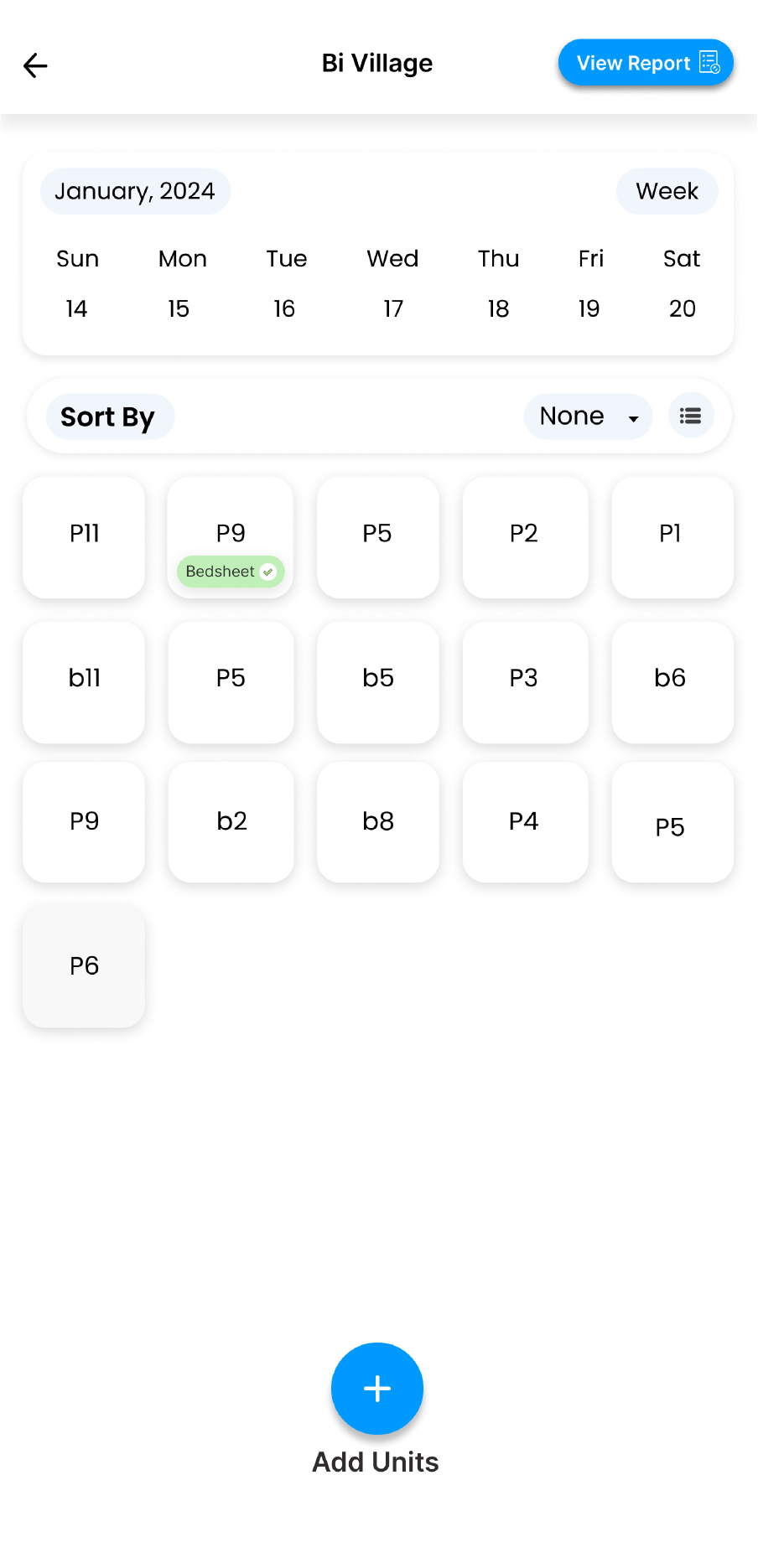The width and height of the screenshot is (758, 1568).
Task: Click the report icon in View Report
Action: (709, 63)
